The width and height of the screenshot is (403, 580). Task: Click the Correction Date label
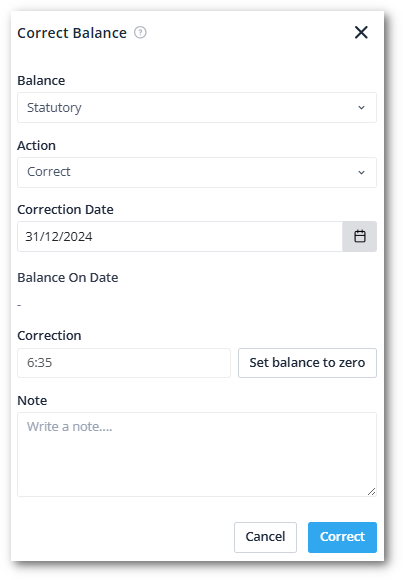point(66,209)
